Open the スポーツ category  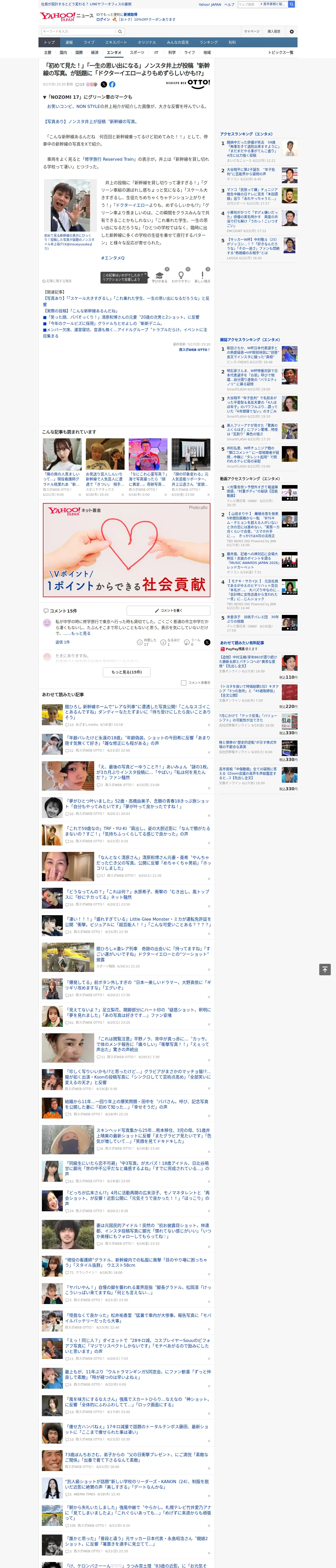(x=137, y=52)
